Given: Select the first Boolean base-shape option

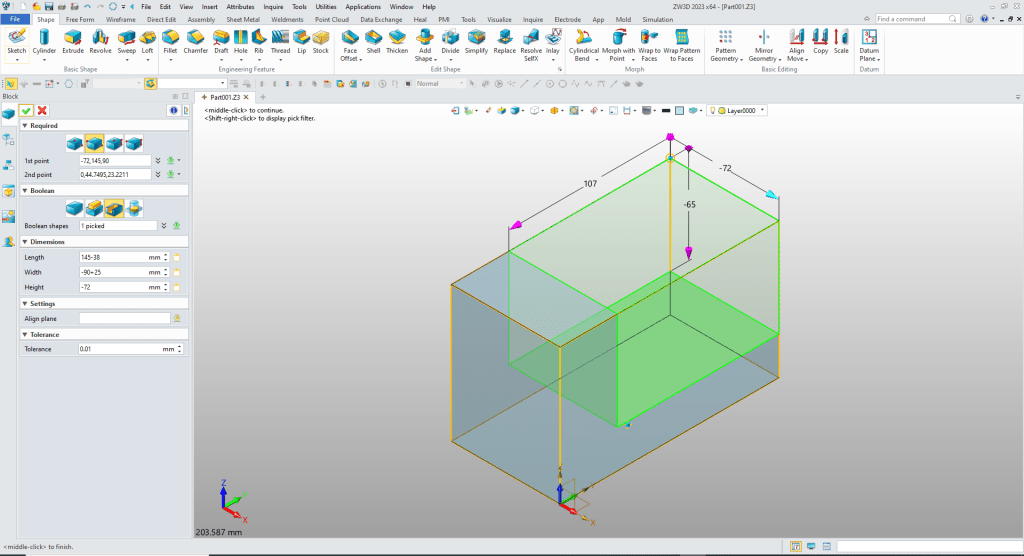Looking at the screenshot, I should [74, 208].
